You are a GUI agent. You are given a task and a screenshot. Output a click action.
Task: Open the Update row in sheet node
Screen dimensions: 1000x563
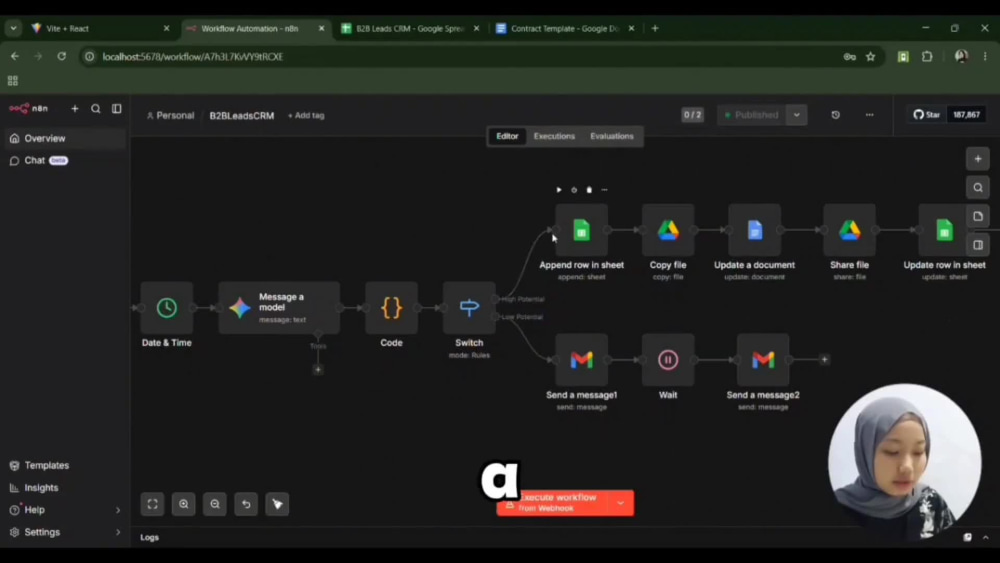945,230
